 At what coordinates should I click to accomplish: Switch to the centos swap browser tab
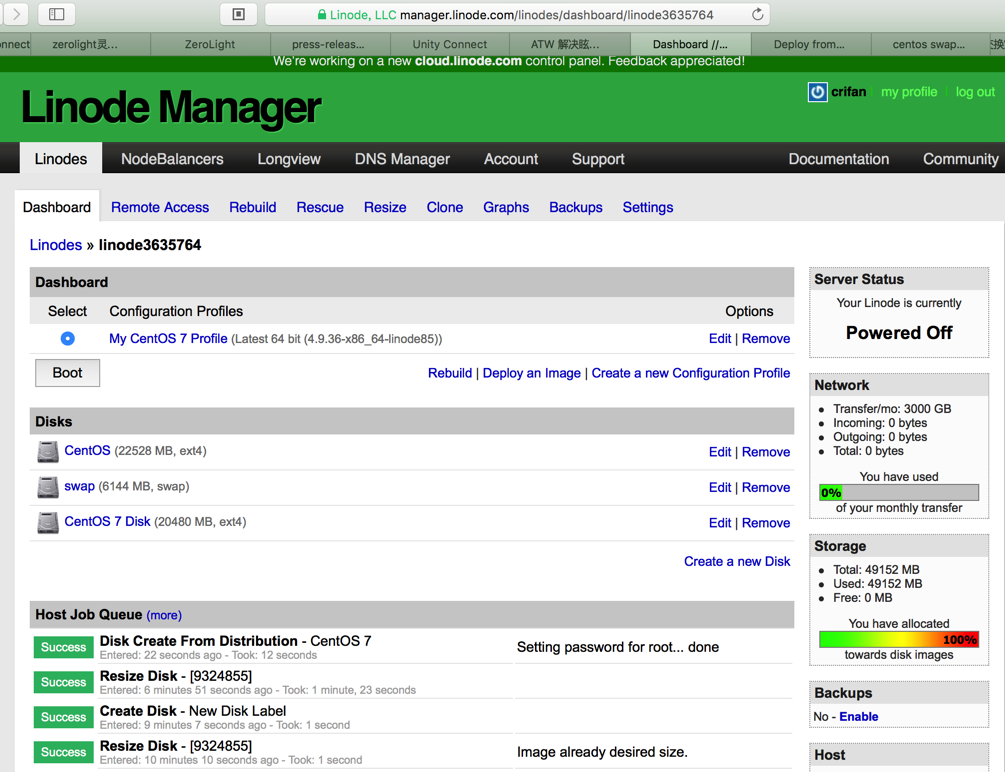point(928,44)
